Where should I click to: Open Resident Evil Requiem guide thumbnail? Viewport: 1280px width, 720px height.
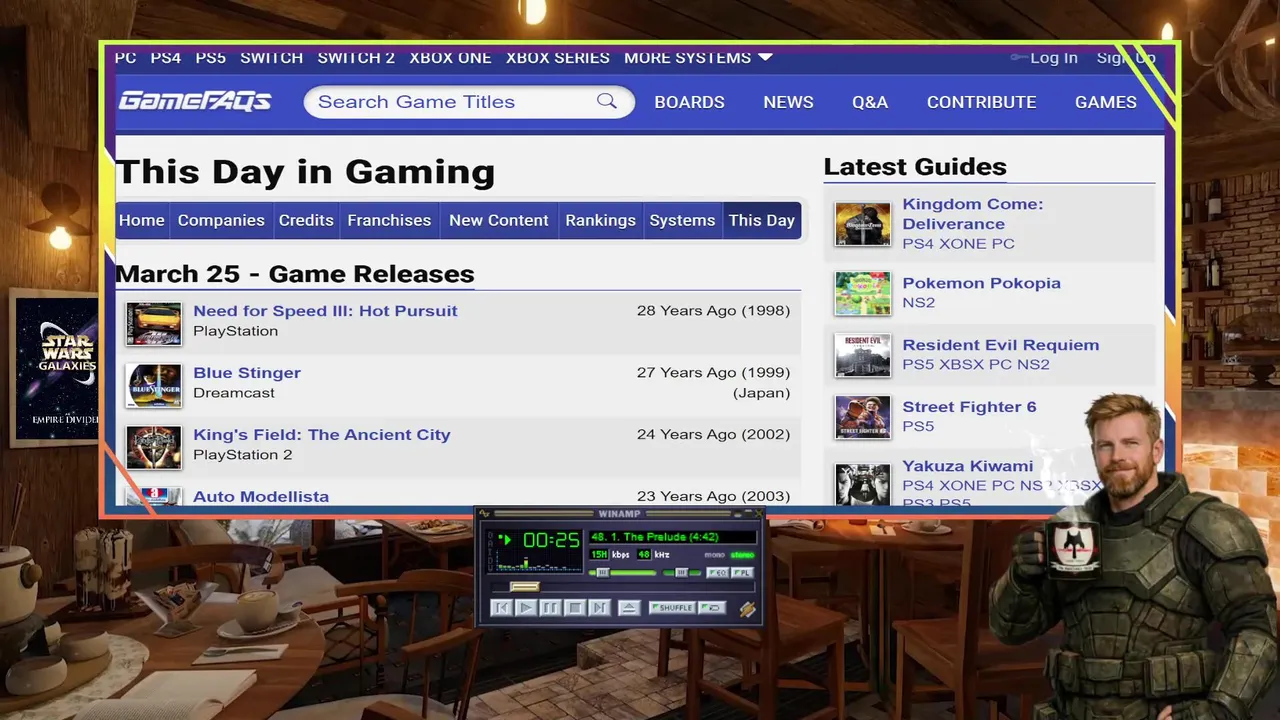point(863,355)
